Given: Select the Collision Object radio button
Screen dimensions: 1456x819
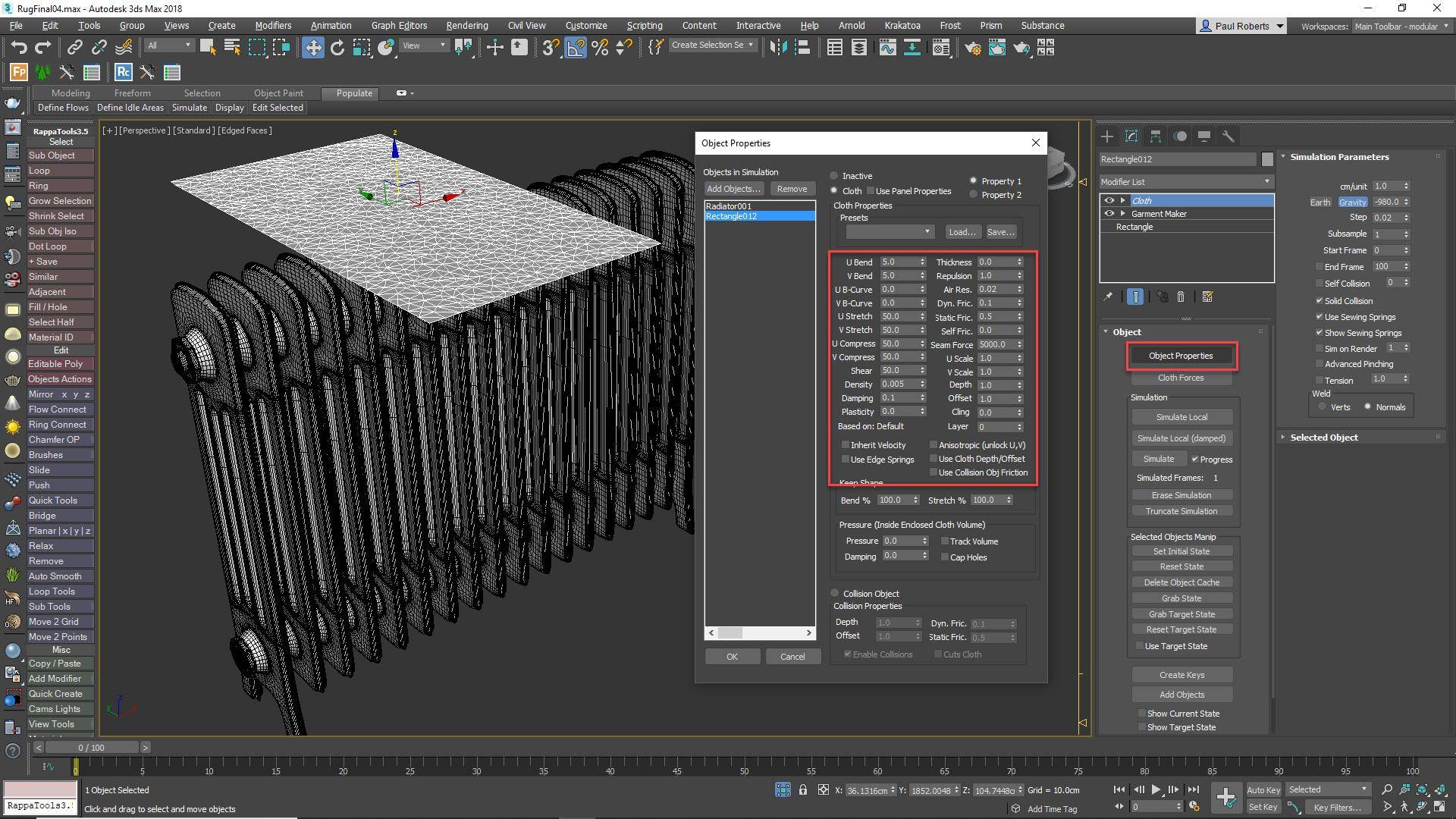Looking at the screenshot, I should [x=835, y=594].
